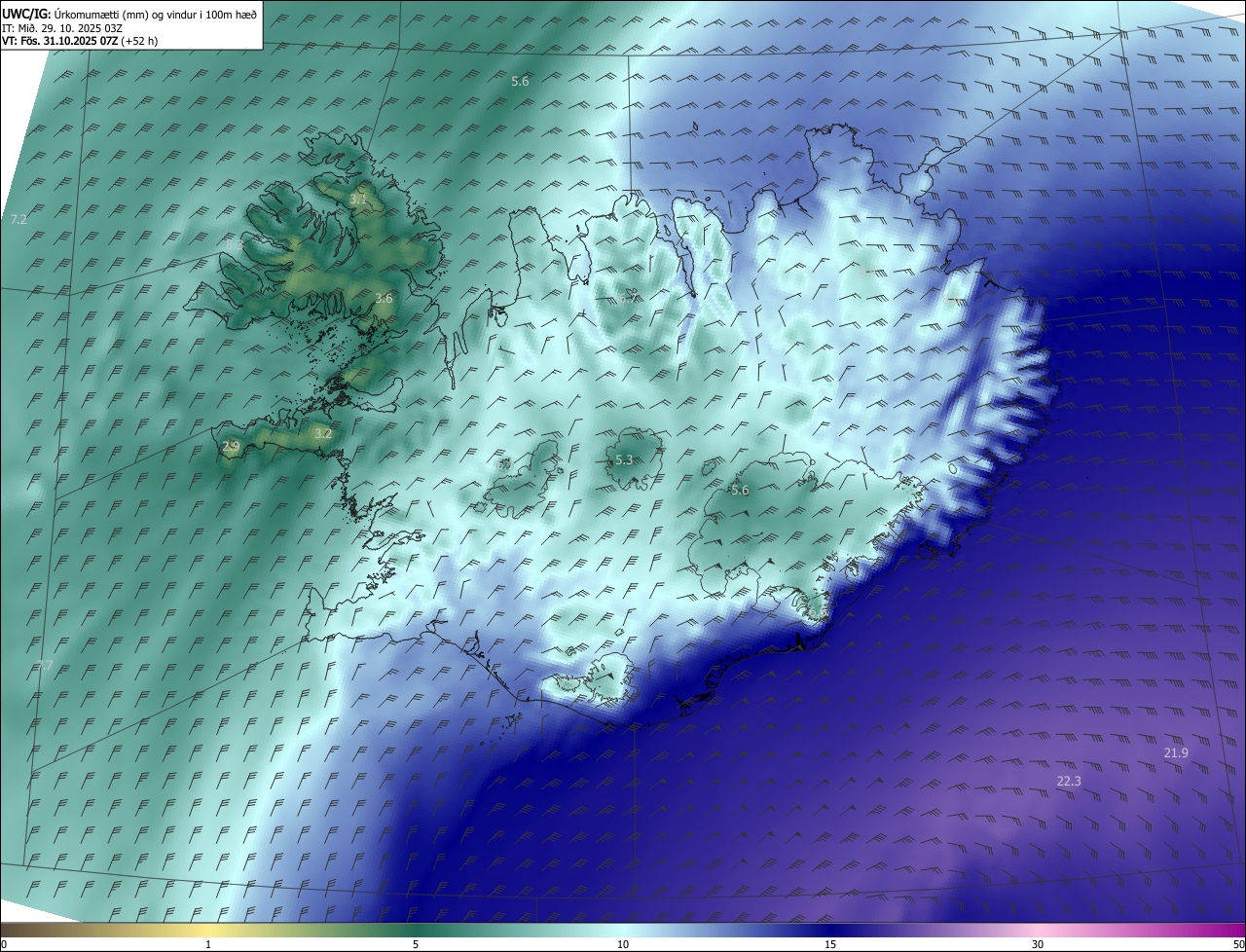The width and height of the screenshot is (1246, 952).
Task: Click the 3.6 value label
Action: coord(384,299)
